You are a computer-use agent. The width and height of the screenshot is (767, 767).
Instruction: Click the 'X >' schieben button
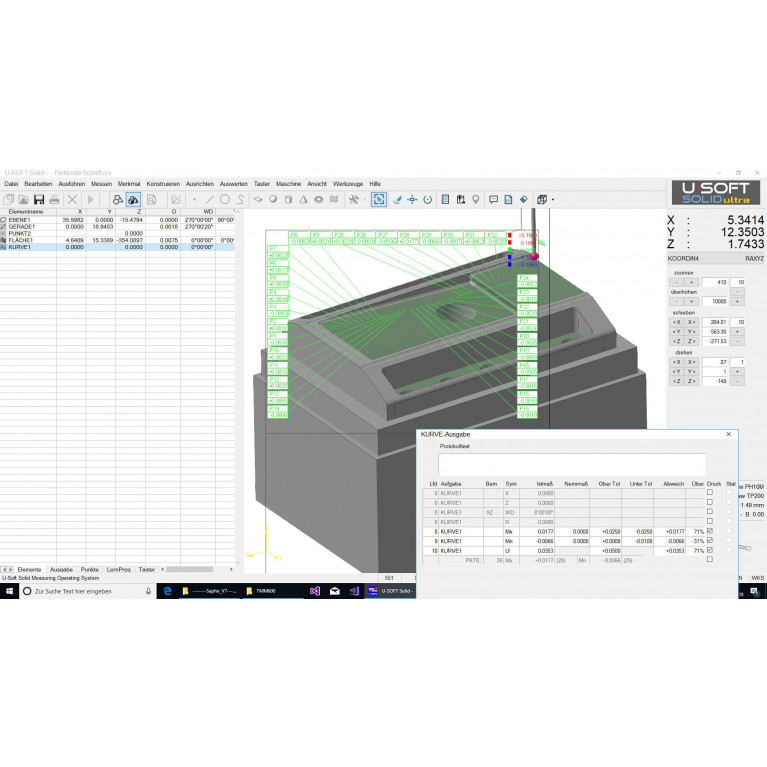[690, 322]
